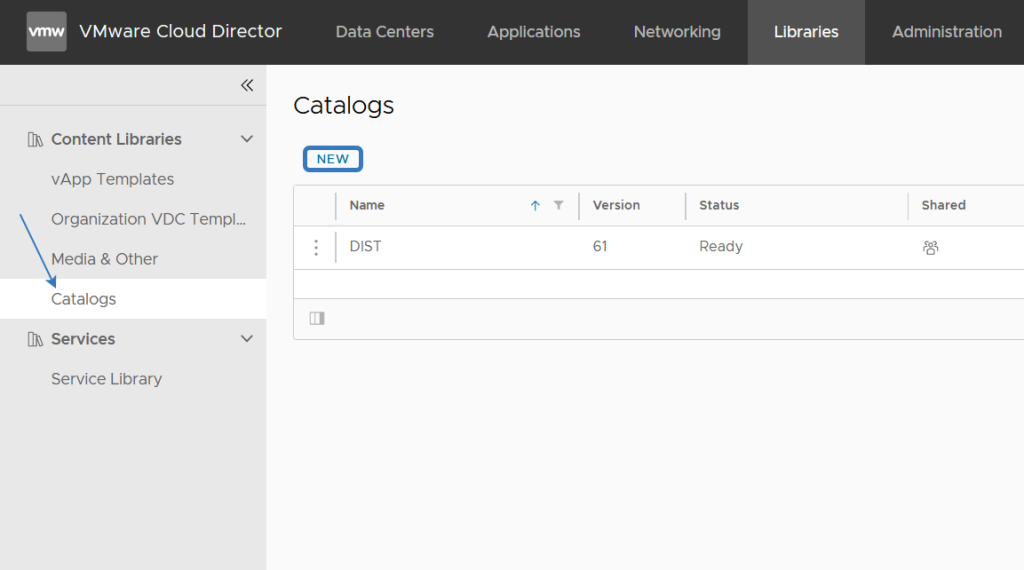Click the Status column header
This screenshot has height=570, width=1024.
pos(719,205)
